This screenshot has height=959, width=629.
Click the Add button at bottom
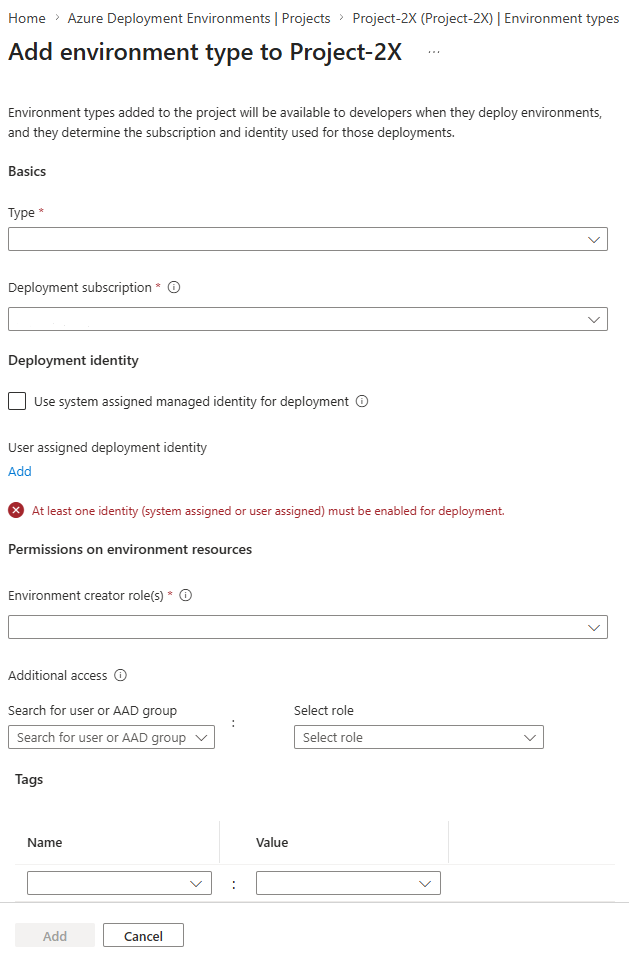click(x=55, y=936)
